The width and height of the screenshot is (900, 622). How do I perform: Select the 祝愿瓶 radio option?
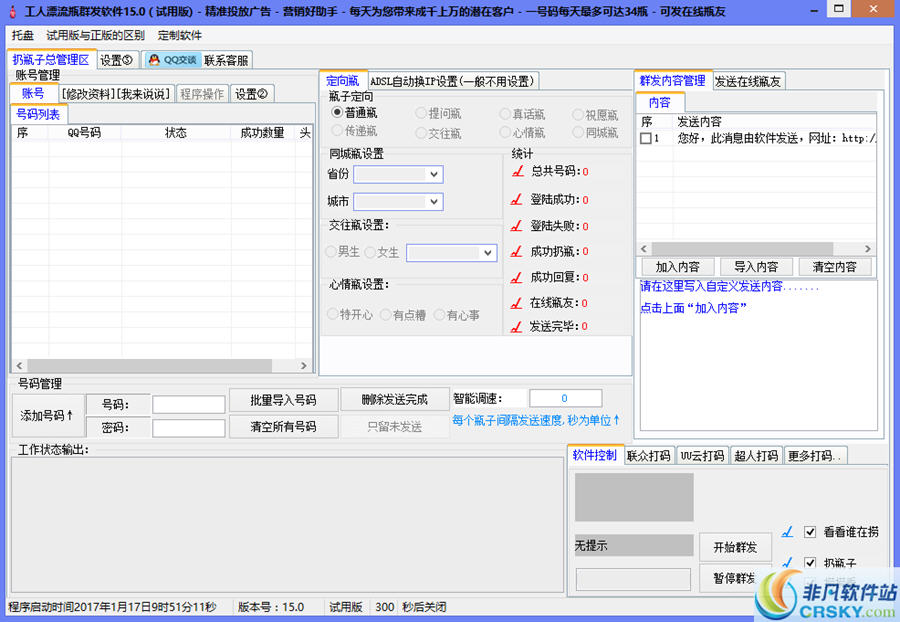pos(577,115)
